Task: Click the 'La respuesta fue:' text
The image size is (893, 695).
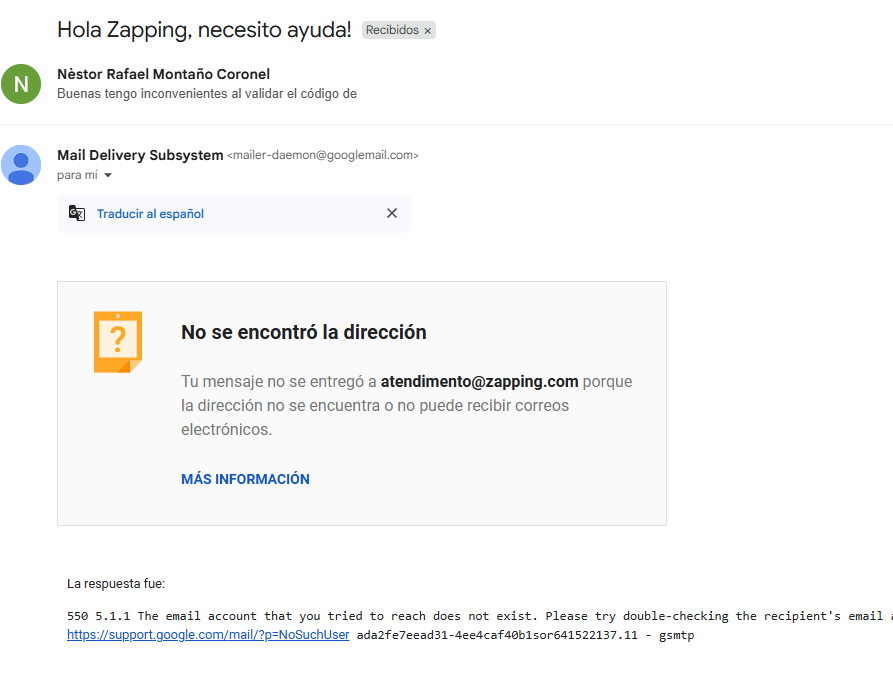Action: [x=116, y=584]
